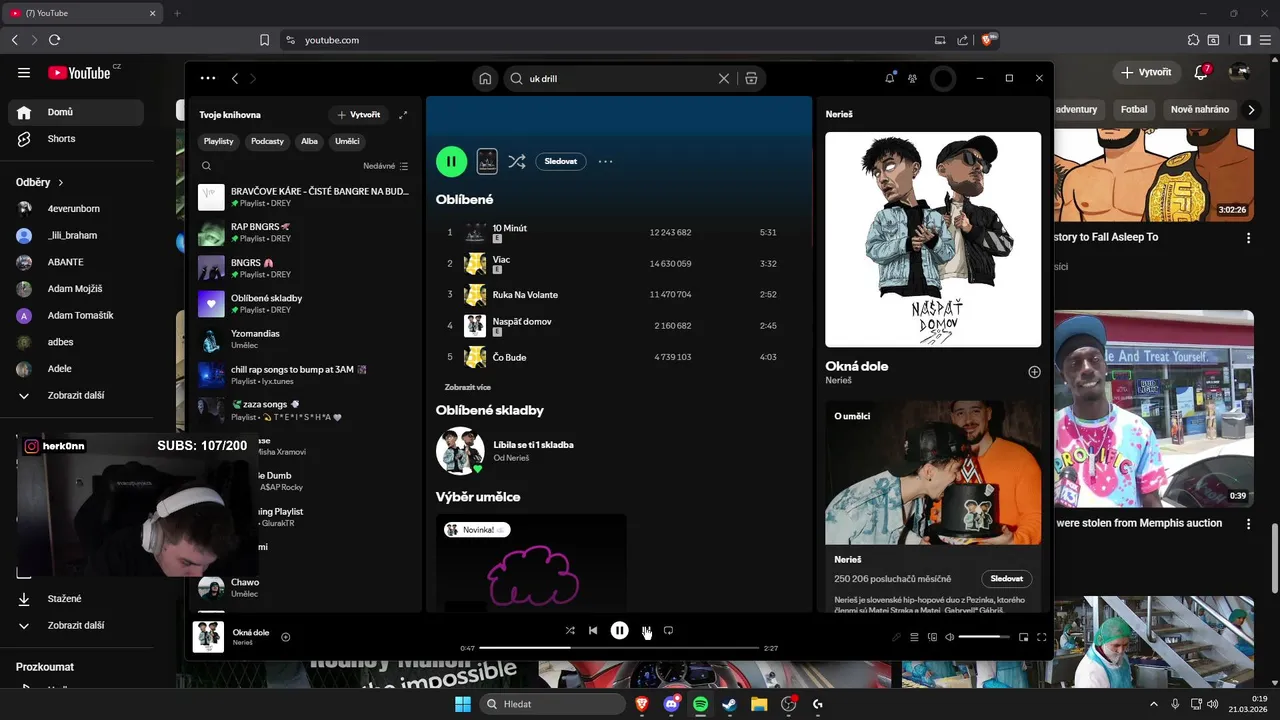Expand popular tracks with Zobrazit více
Viewport: 1280px width, 720px height.
click(468, 387)
